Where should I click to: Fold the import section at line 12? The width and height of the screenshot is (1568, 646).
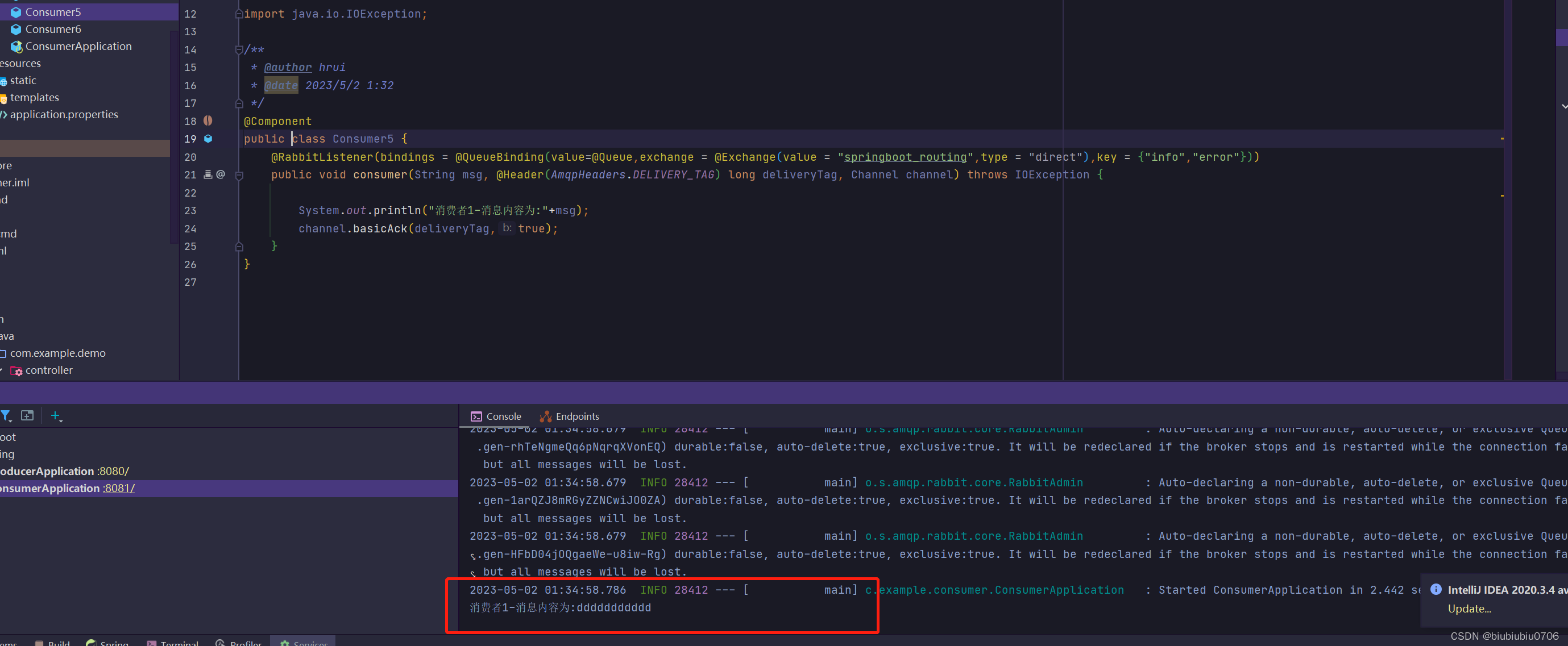(239, 14)
